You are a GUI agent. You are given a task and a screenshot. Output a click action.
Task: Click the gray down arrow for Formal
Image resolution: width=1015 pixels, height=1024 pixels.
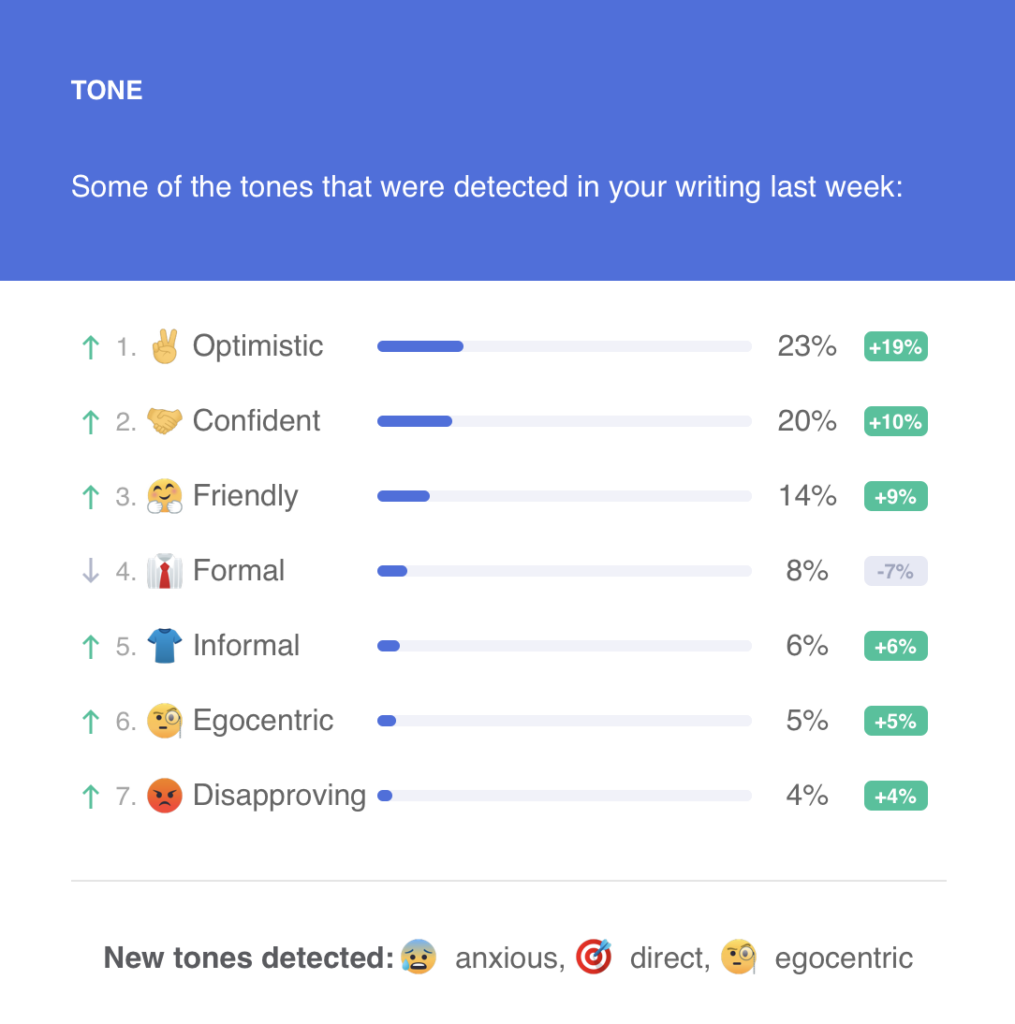coord(91,571)
